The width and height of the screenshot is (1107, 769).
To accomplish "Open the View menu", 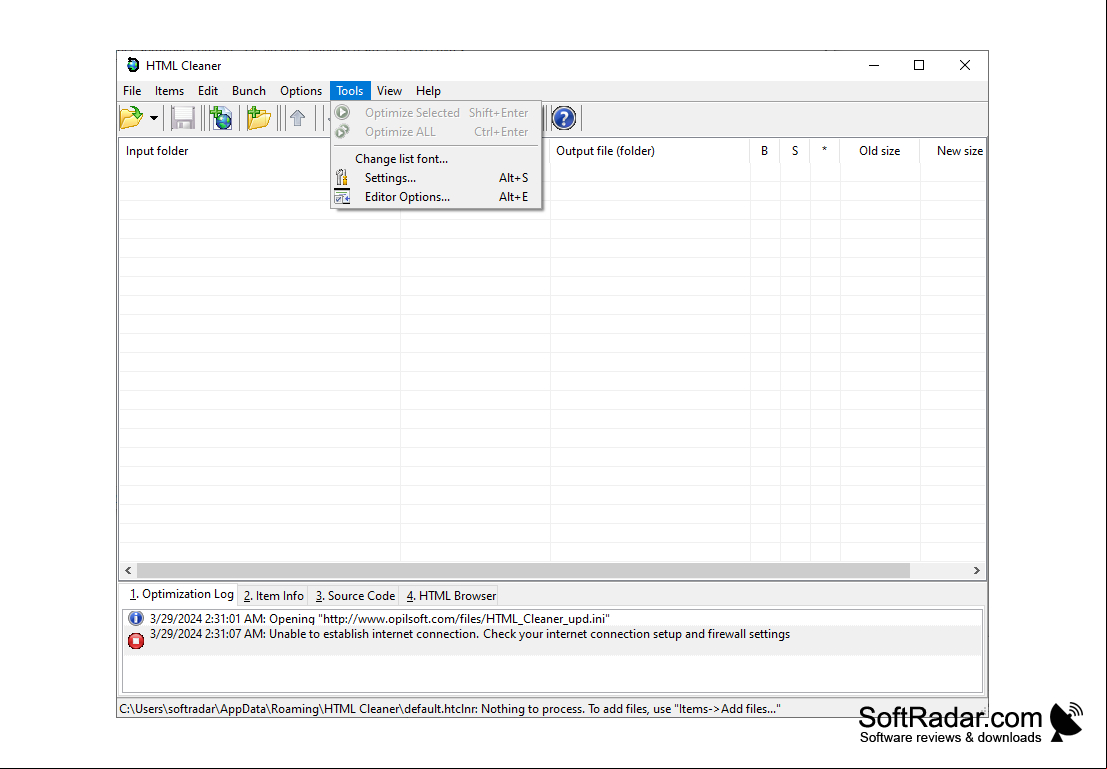I will click(x=389, y=90).
